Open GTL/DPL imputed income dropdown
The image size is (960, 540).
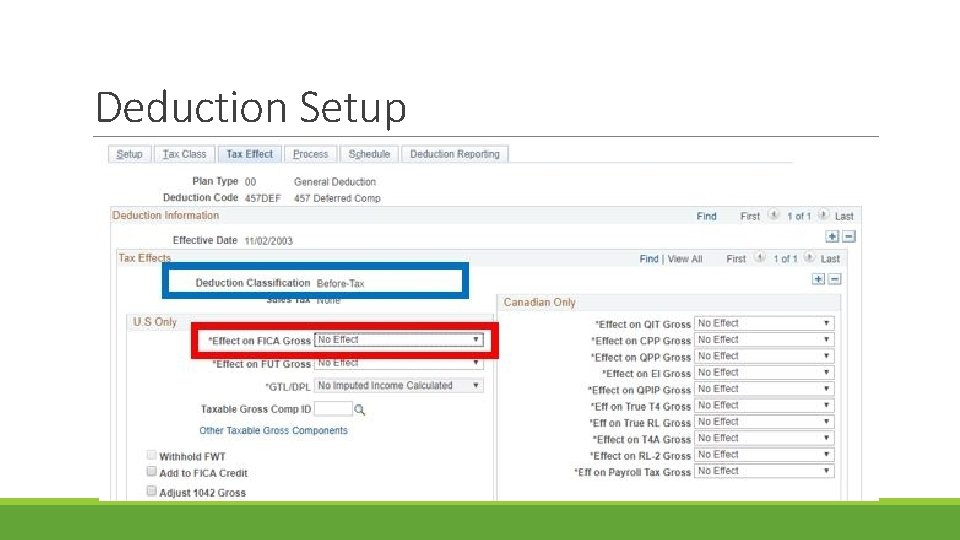pos(399,386)
